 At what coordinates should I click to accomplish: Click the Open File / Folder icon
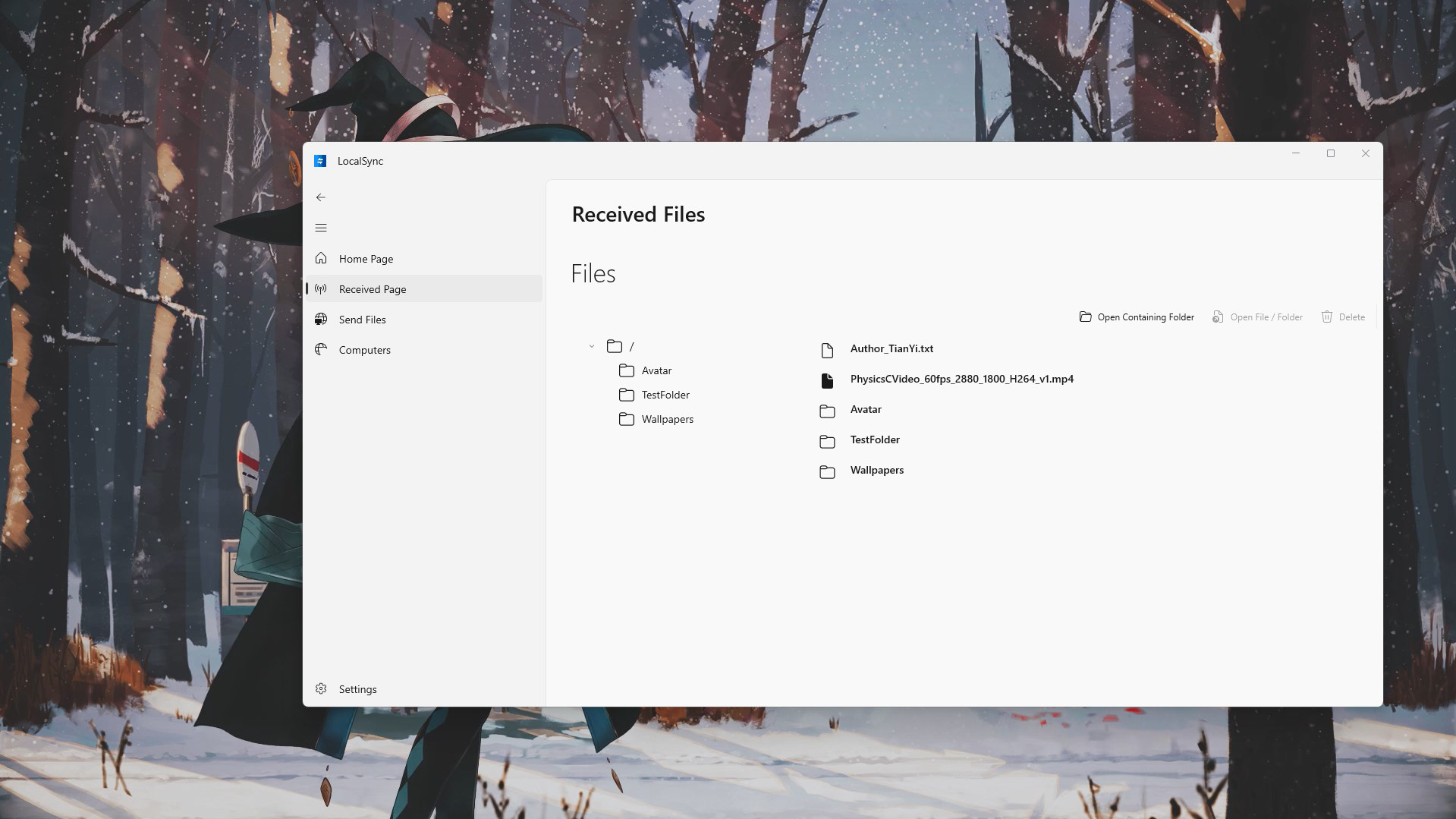pos(1218,317)
